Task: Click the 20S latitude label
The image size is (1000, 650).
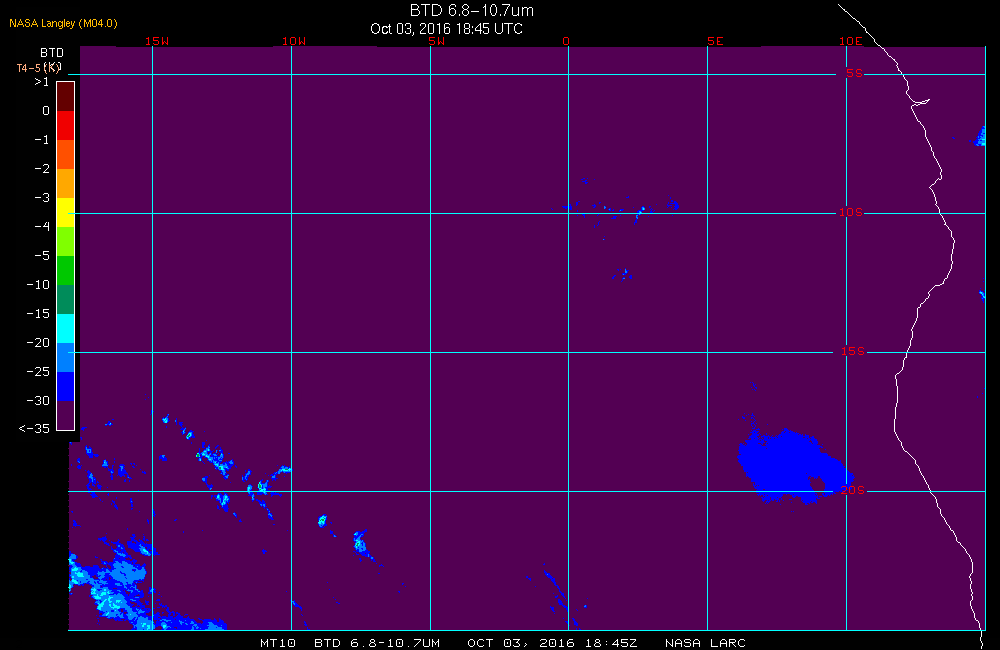Action: point(853,490)
